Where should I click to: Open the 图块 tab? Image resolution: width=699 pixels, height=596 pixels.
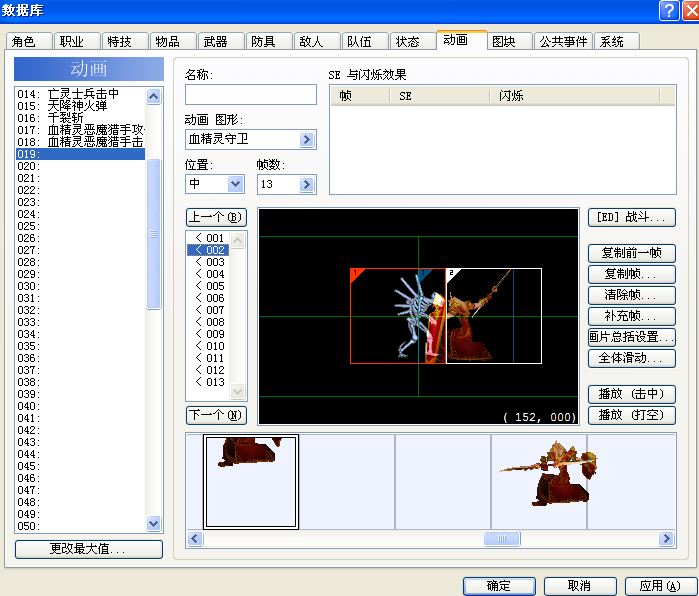[x=510, y=41]
